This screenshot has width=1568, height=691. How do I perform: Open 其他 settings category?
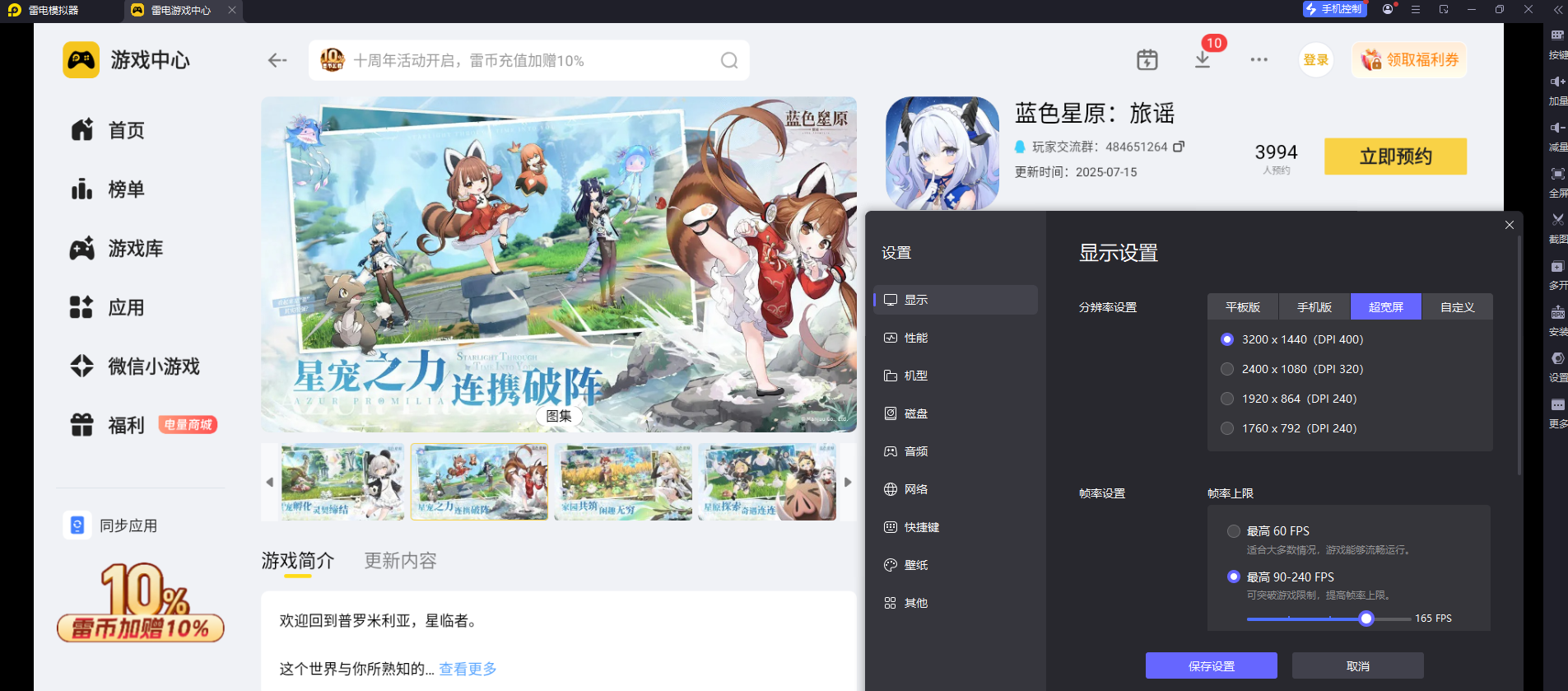[956, 603]
